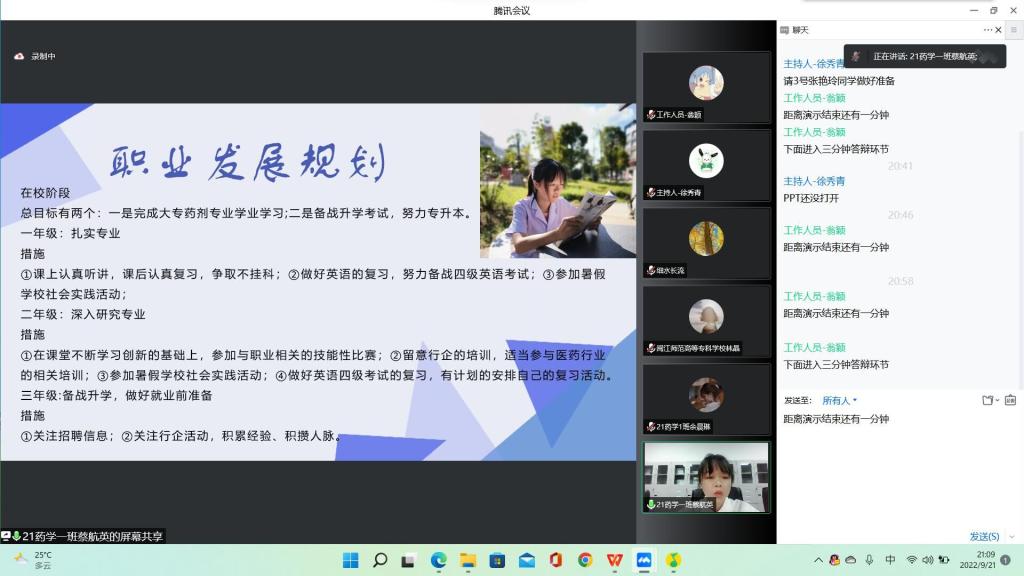Select the 细水长流 participant video tile
The height and width of the screenshot is (576, 1024).
point(706,243)
